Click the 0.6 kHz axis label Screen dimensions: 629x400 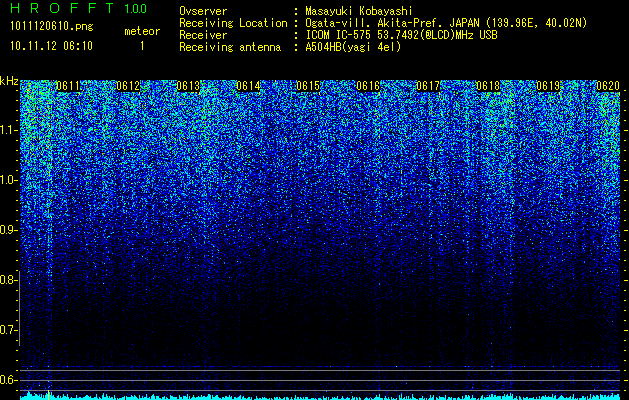click(x=8, y=380)
